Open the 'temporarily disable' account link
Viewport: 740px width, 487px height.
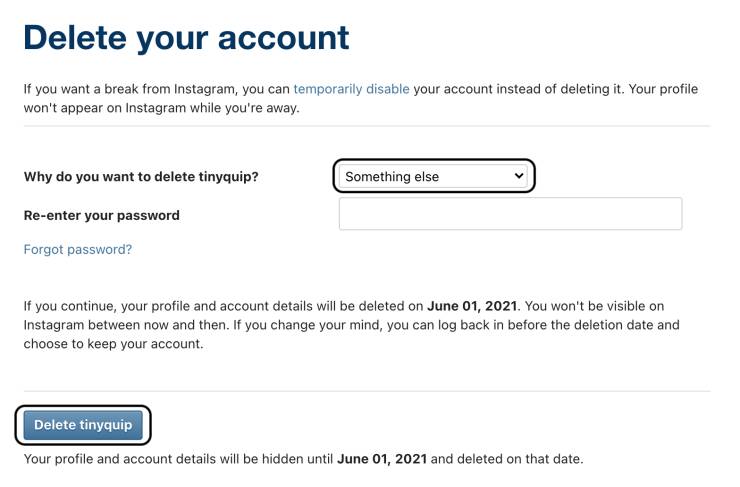(351, 89)
